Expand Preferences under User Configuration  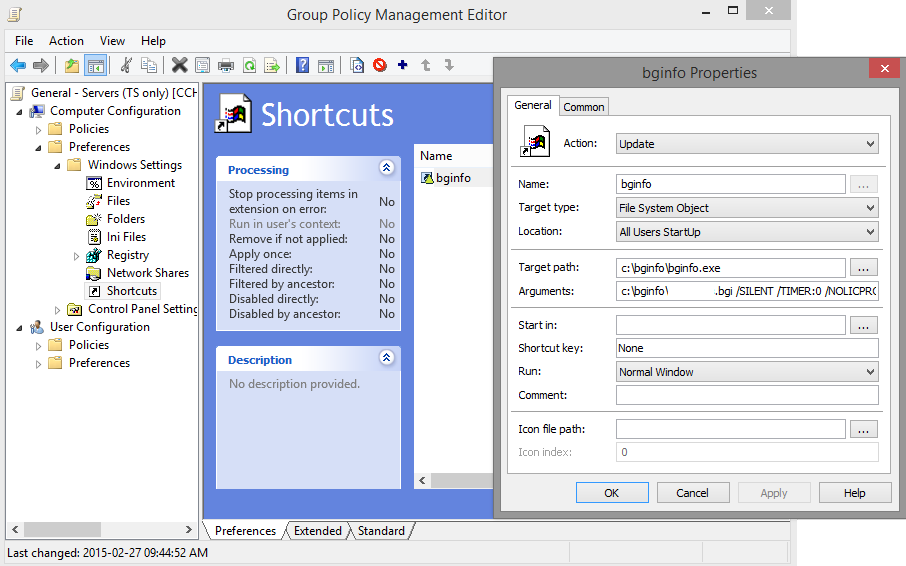click(38, 364)
